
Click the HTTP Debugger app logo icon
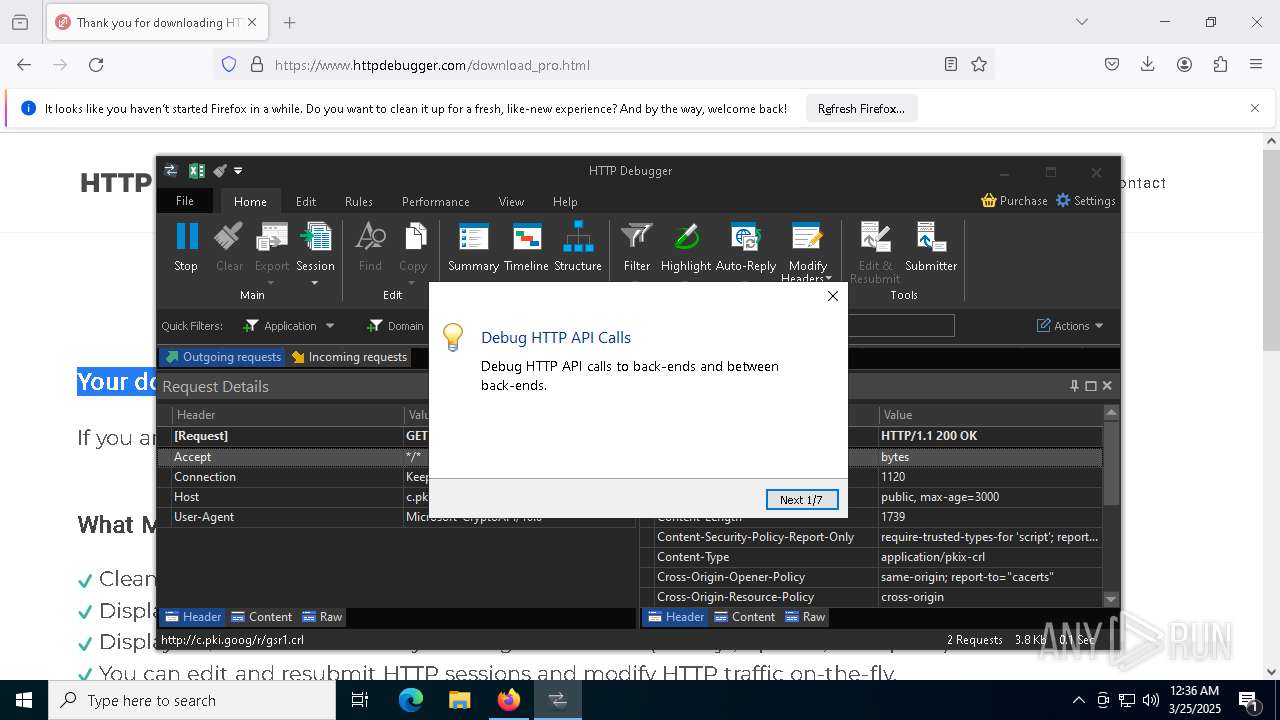click(x=170, y=171)
